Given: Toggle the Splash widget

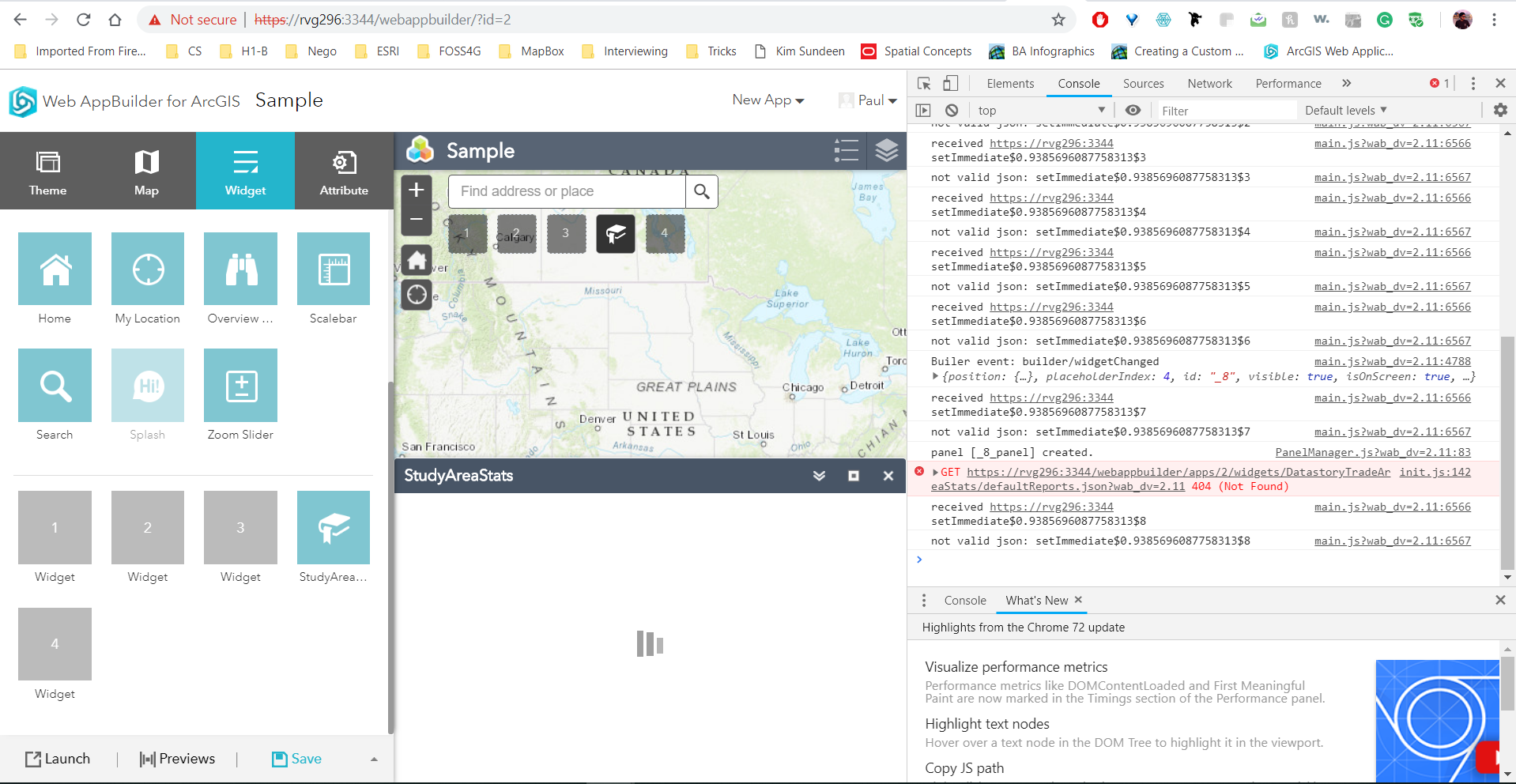Looking at the screenshot, I should [x=148, y=385].
